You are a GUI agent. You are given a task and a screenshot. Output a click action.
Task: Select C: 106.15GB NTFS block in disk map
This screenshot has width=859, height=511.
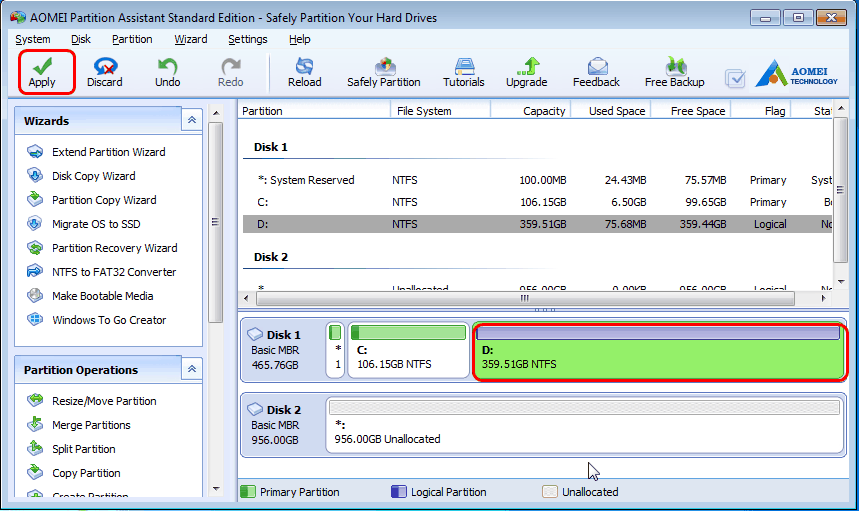(409, 350)
